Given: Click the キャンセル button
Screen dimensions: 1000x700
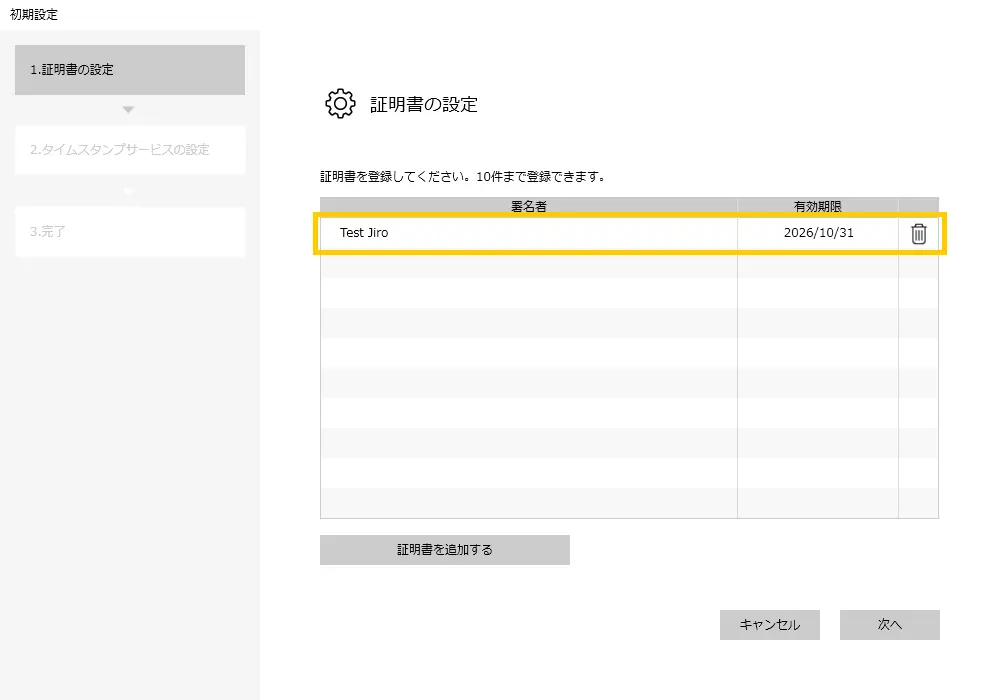Looking at the screenshot, I should (x=769, y=625).
